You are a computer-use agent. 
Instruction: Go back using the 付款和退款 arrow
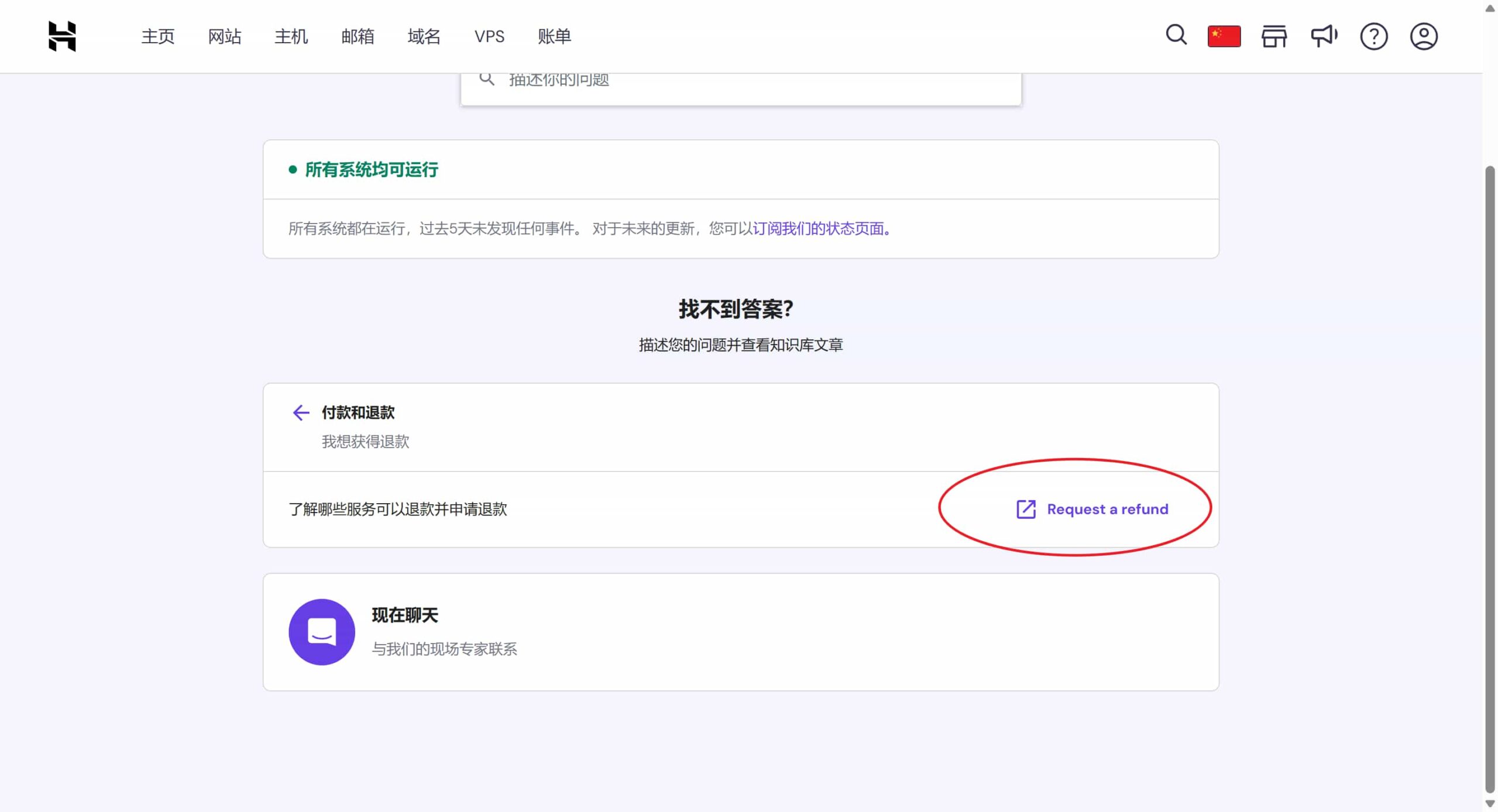[x=301, y=412]
